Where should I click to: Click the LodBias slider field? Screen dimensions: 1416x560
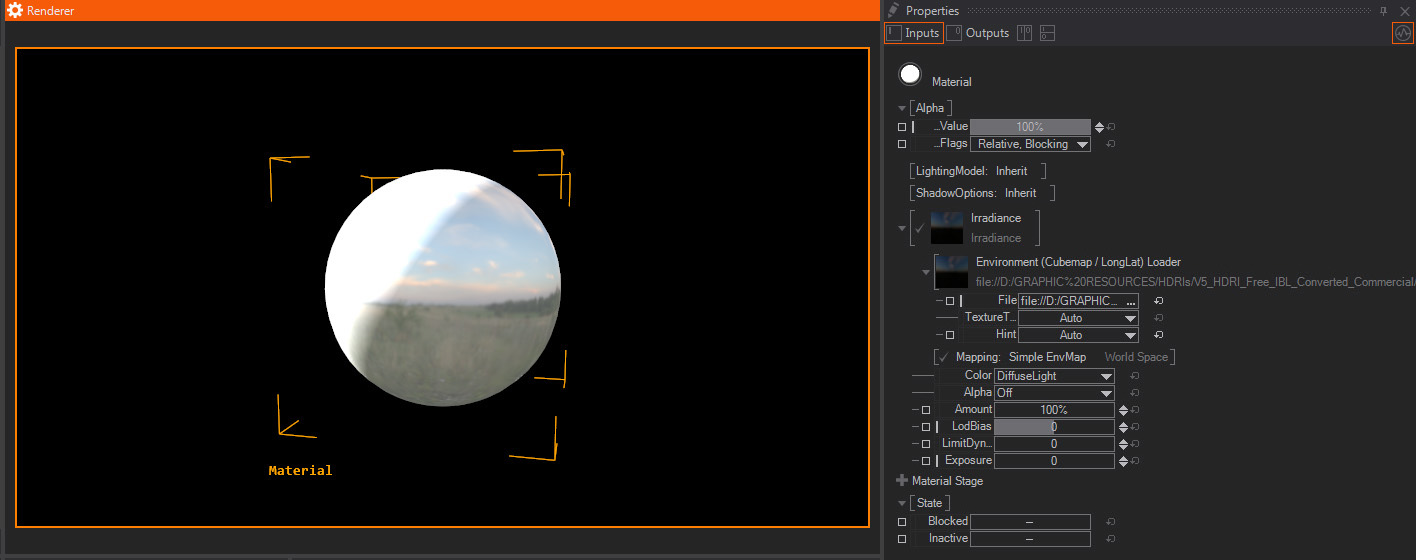coord(1054,427)
